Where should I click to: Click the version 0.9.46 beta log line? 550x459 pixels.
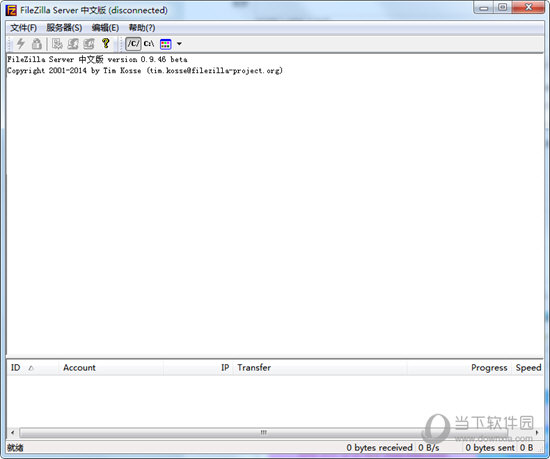[x=97, y=59]
